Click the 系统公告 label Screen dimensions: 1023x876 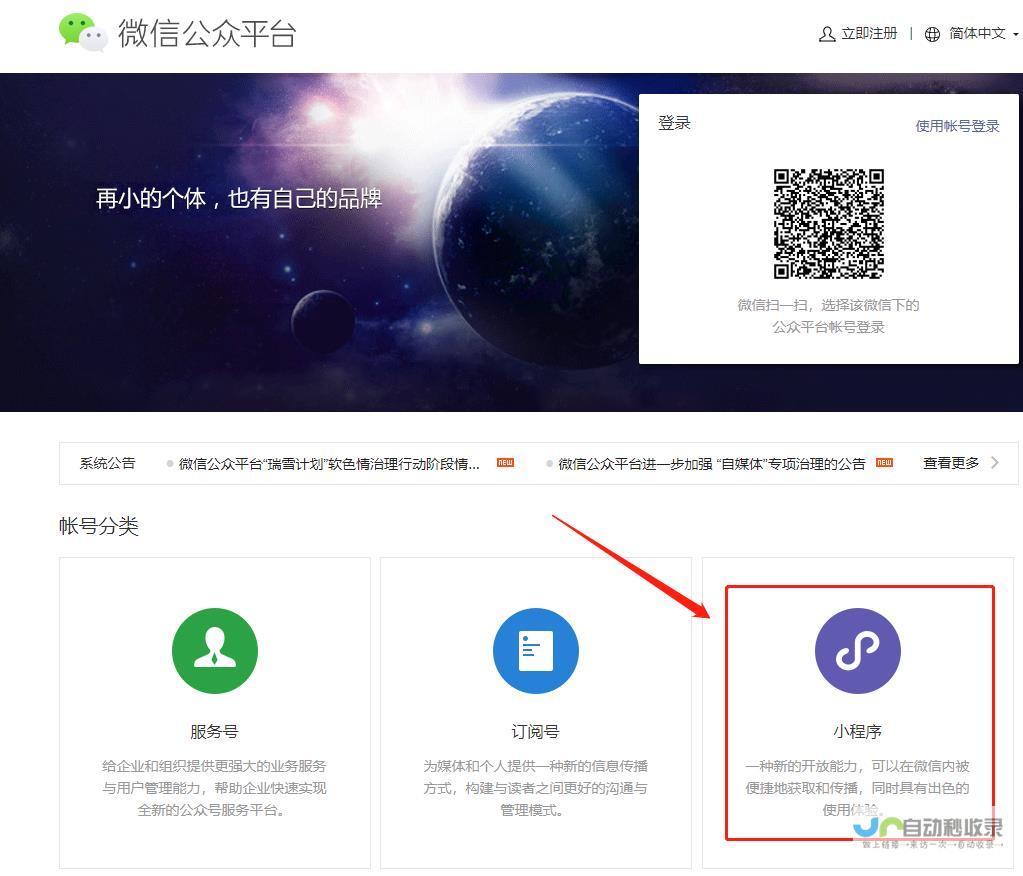108,464
